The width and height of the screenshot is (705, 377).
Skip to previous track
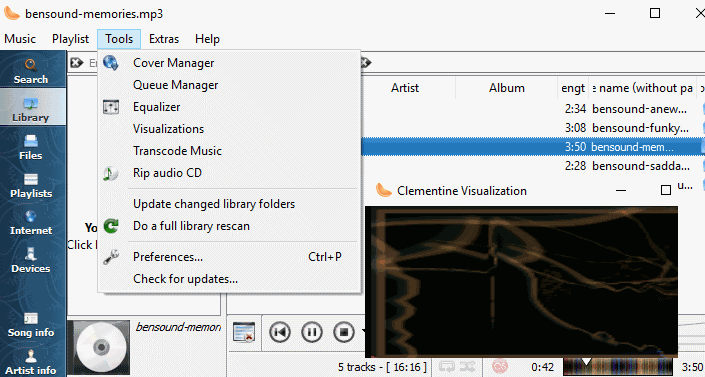point(280,332)
